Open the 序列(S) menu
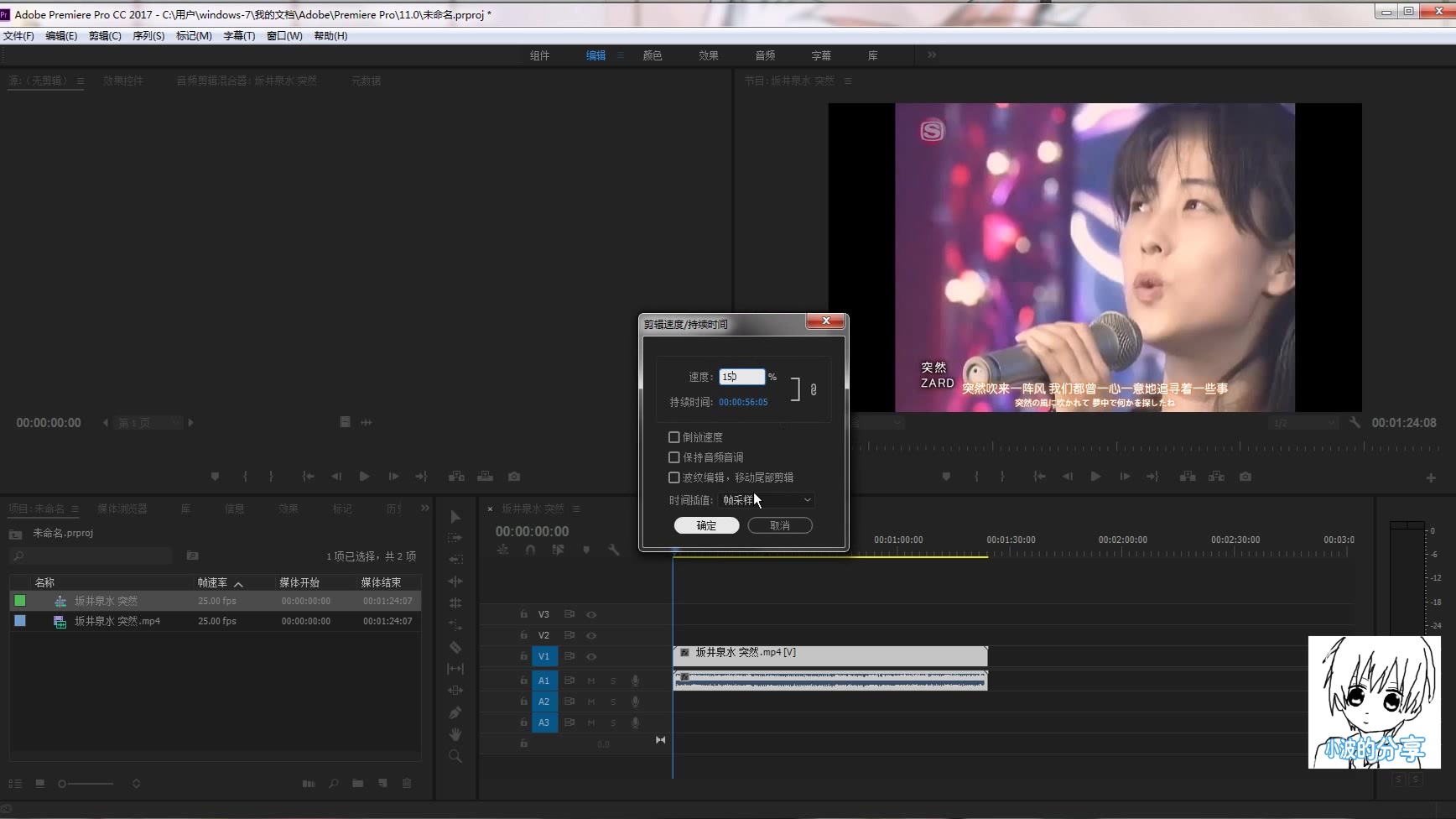Viewport: 1456px width, 819px height. [x=148, y=36]
